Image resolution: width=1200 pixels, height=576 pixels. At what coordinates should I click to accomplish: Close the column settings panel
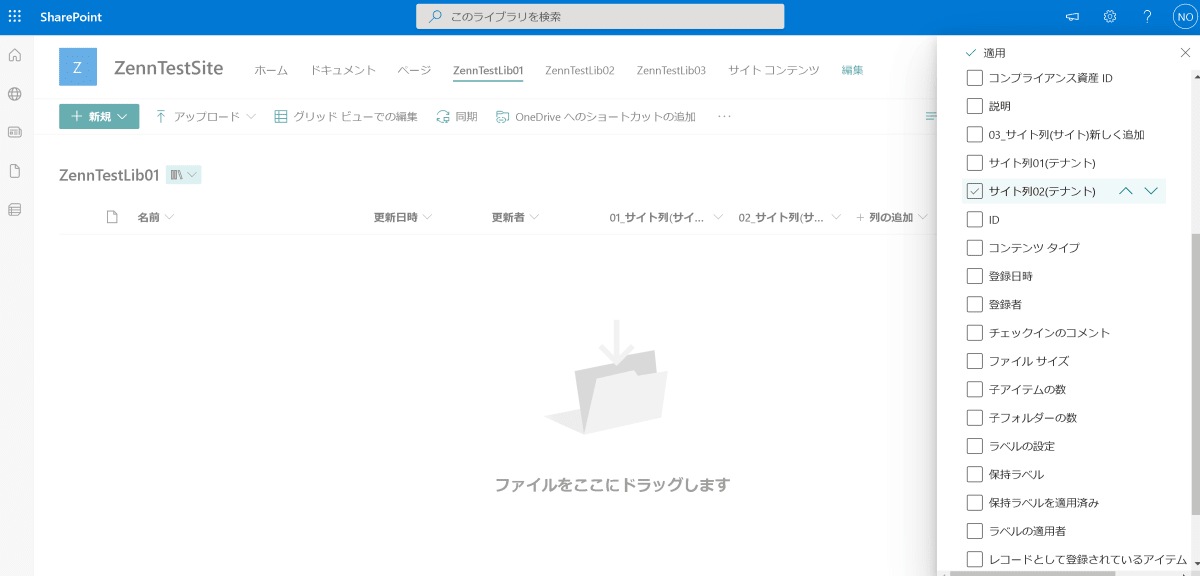pos(1186,52)
